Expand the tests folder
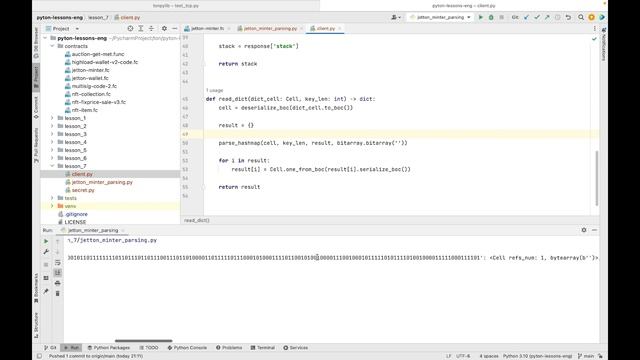 click(52, 198)
